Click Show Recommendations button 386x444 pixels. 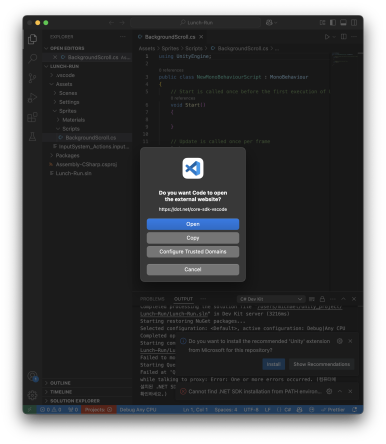[x=322, y=364]
